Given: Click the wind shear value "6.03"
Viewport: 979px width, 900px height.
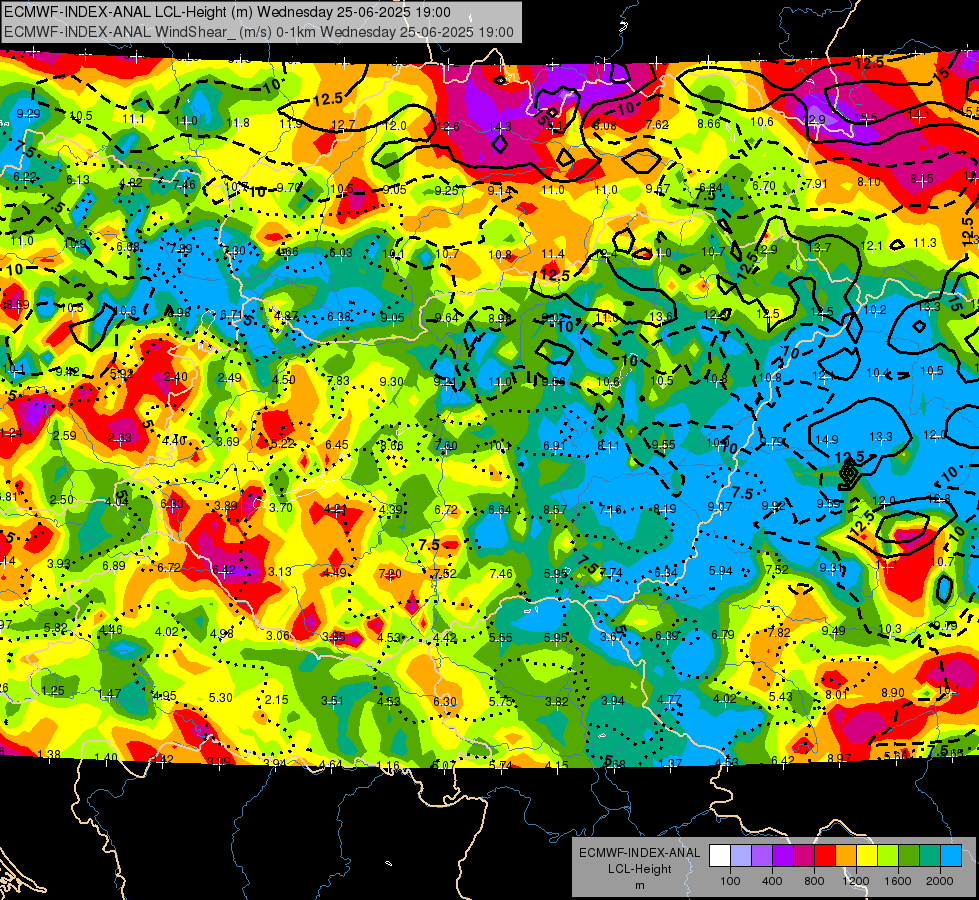Looking at the screenshot, I should pyautogui.click(x=341, y=253).
